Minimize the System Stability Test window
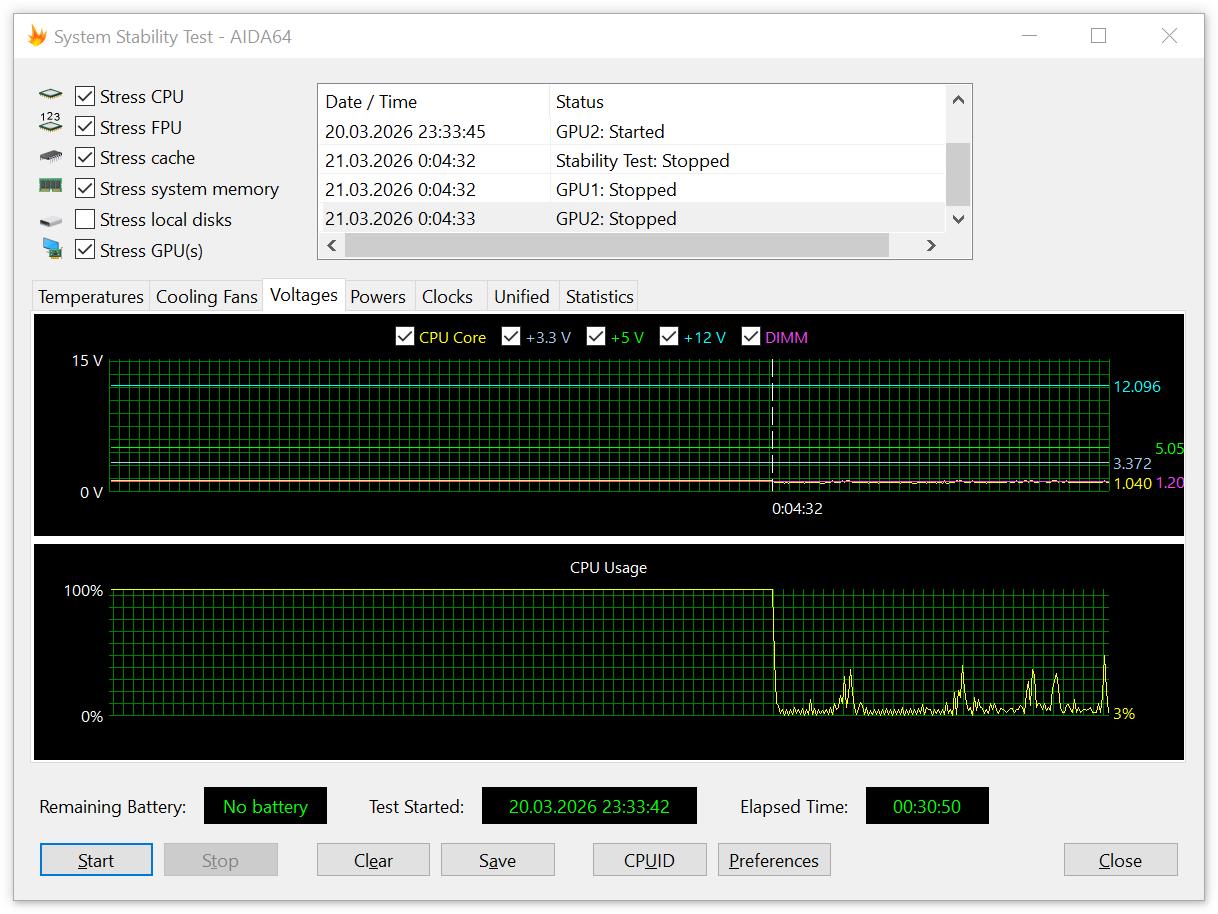This screenshot has width=1218, height=914. click(1031, 36)
